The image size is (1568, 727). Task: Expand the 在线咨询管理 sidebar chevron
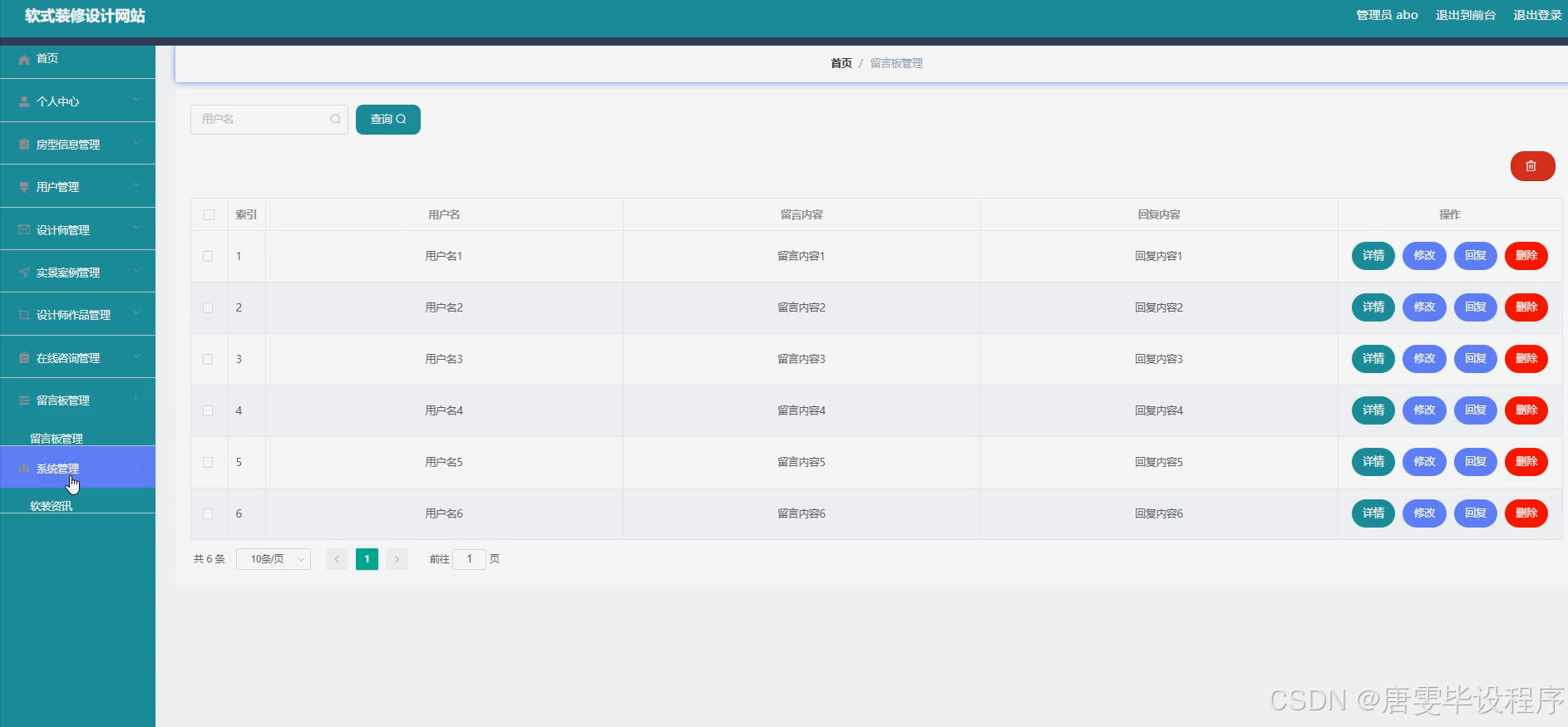point(136,356)
